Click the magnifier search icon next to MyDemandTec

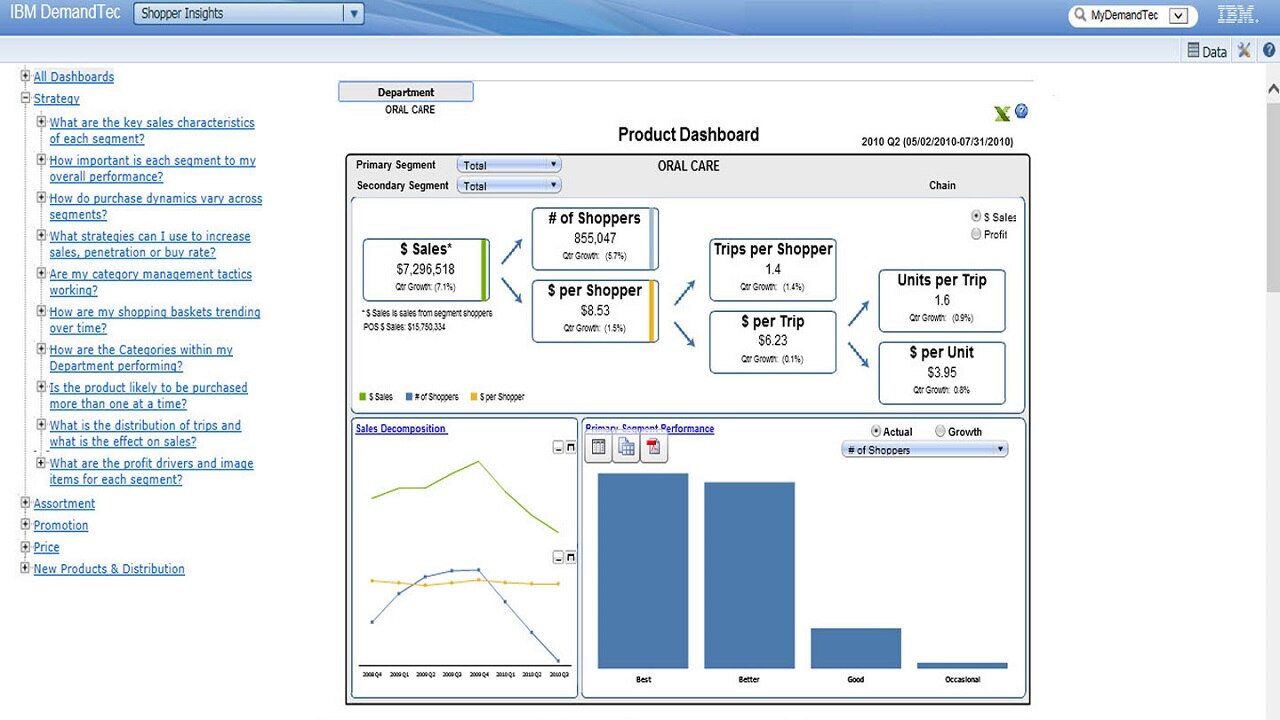(1080, 16)
